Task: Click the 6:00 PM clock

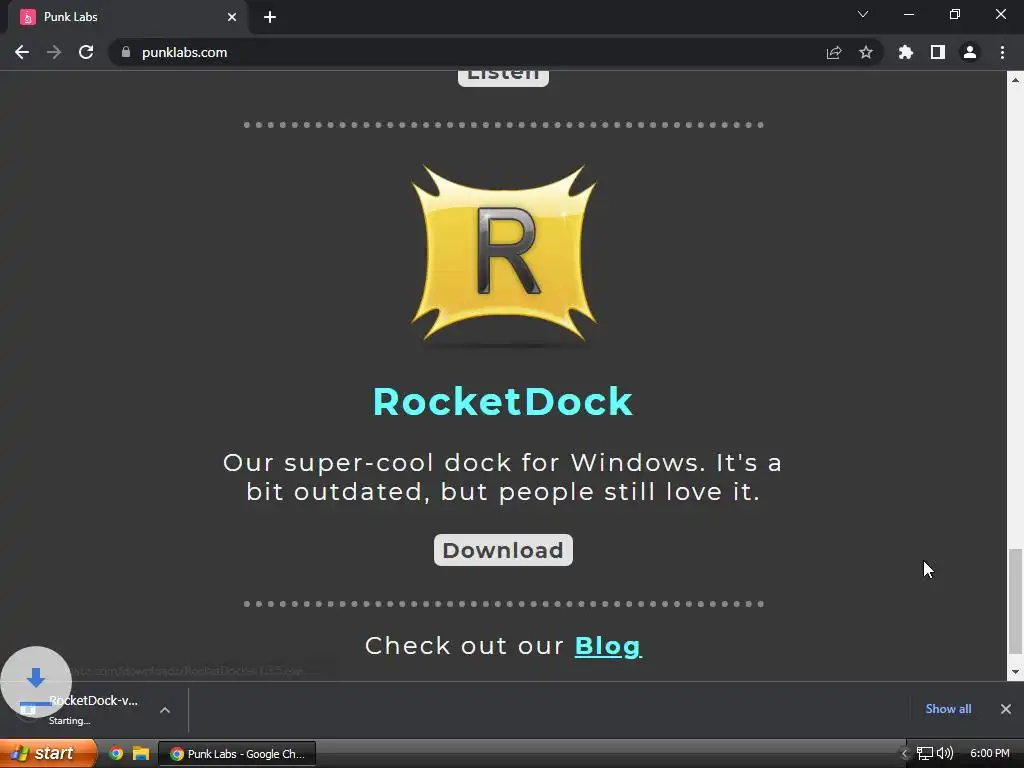Action: coord(990,754)
